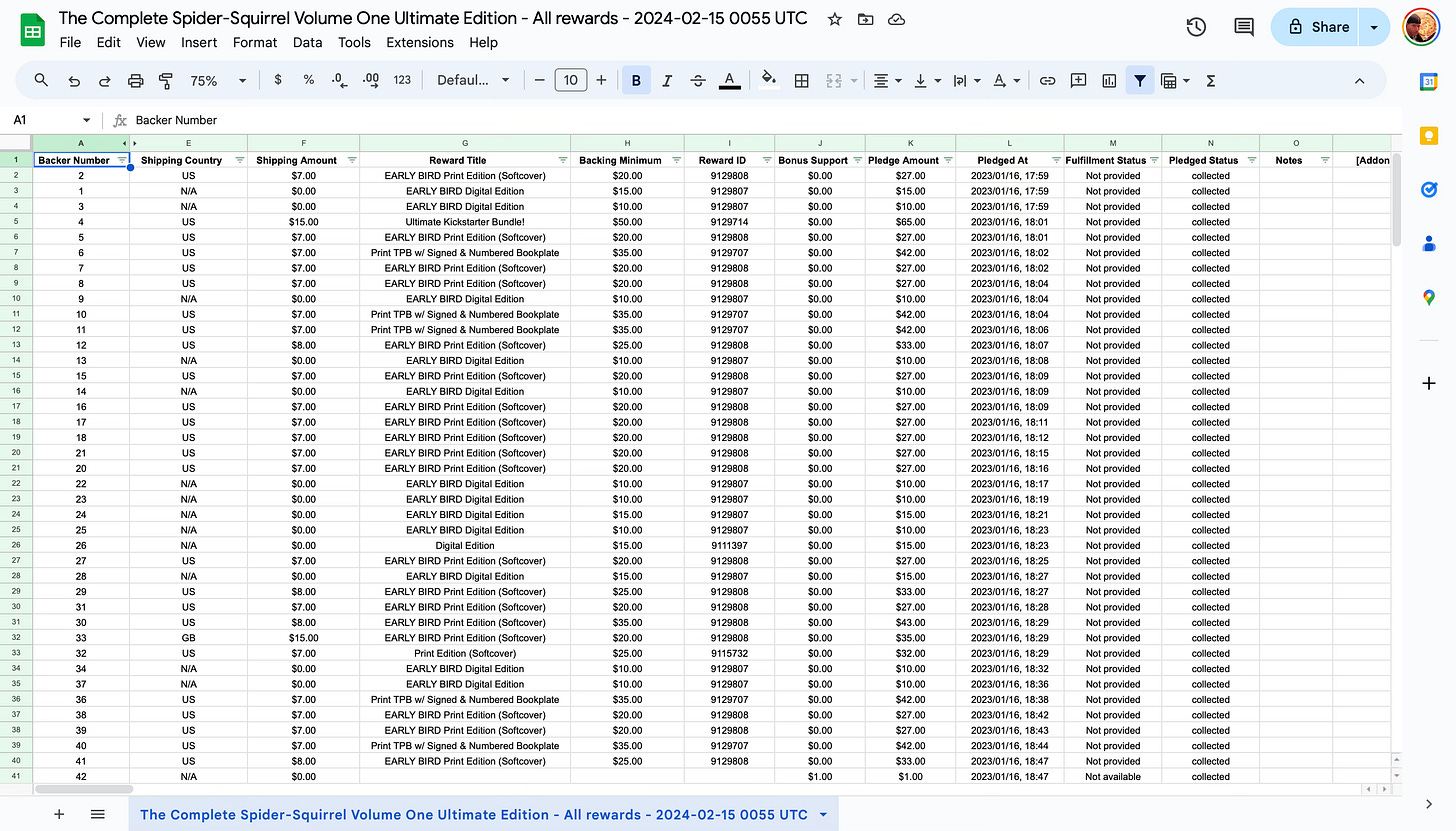
Task: Open Google Keep side panel
Action: tap(1429, 135)
